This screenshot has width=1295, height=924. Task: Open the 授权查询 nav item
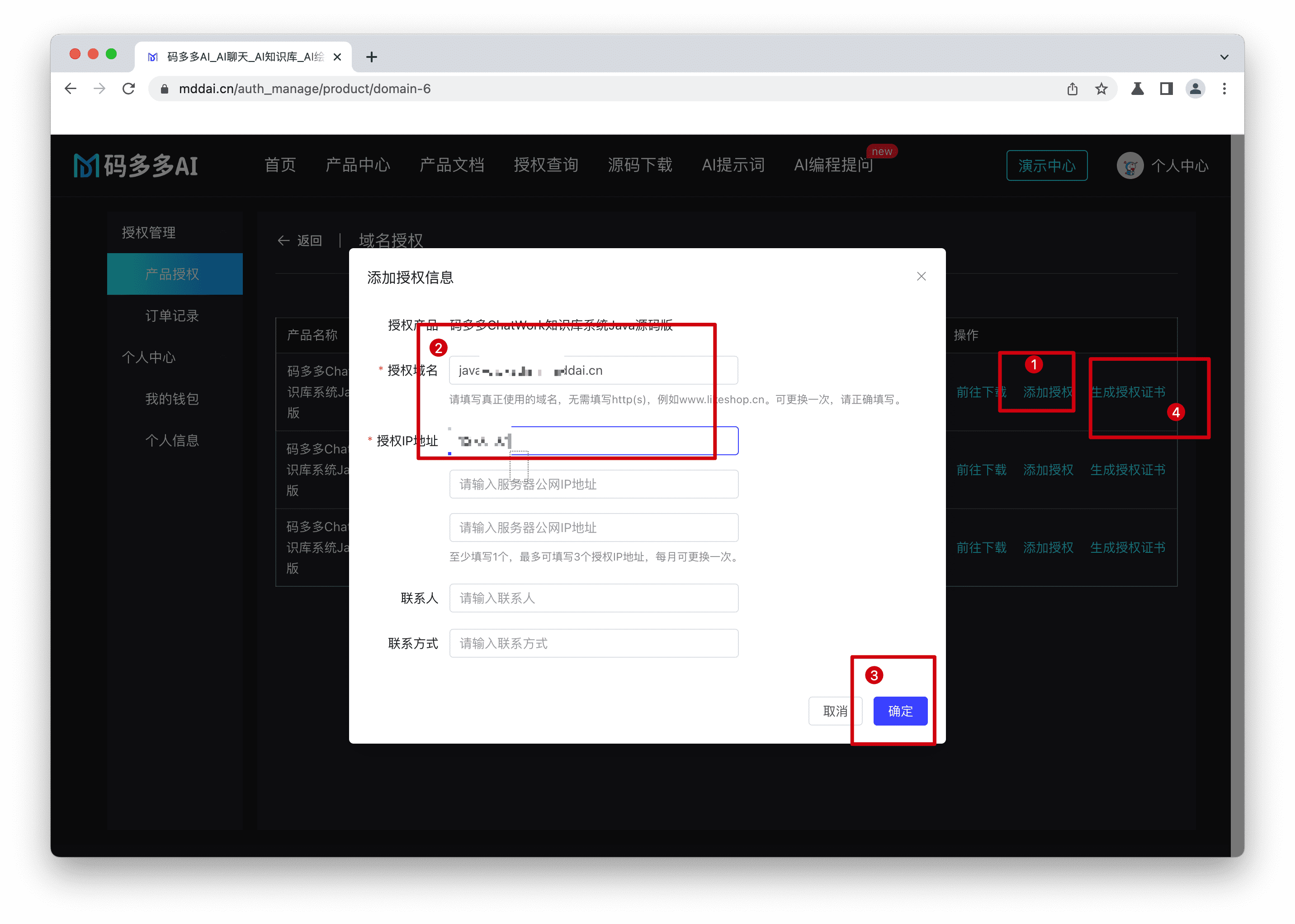pos(546,165)
